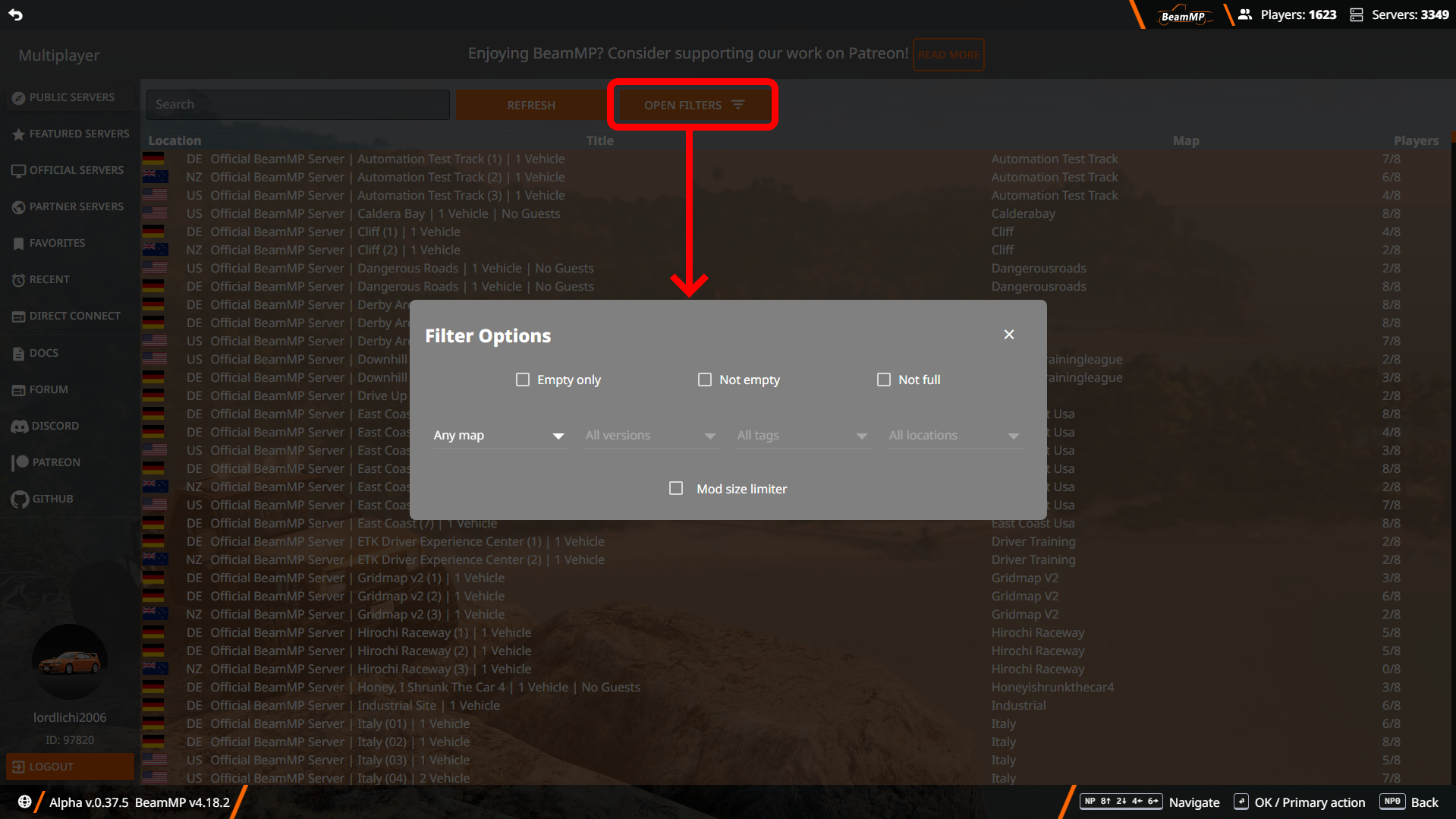Tick the Not empty checkbox
The height and width of the screenshot is (819, 1456).
point(705,380)
